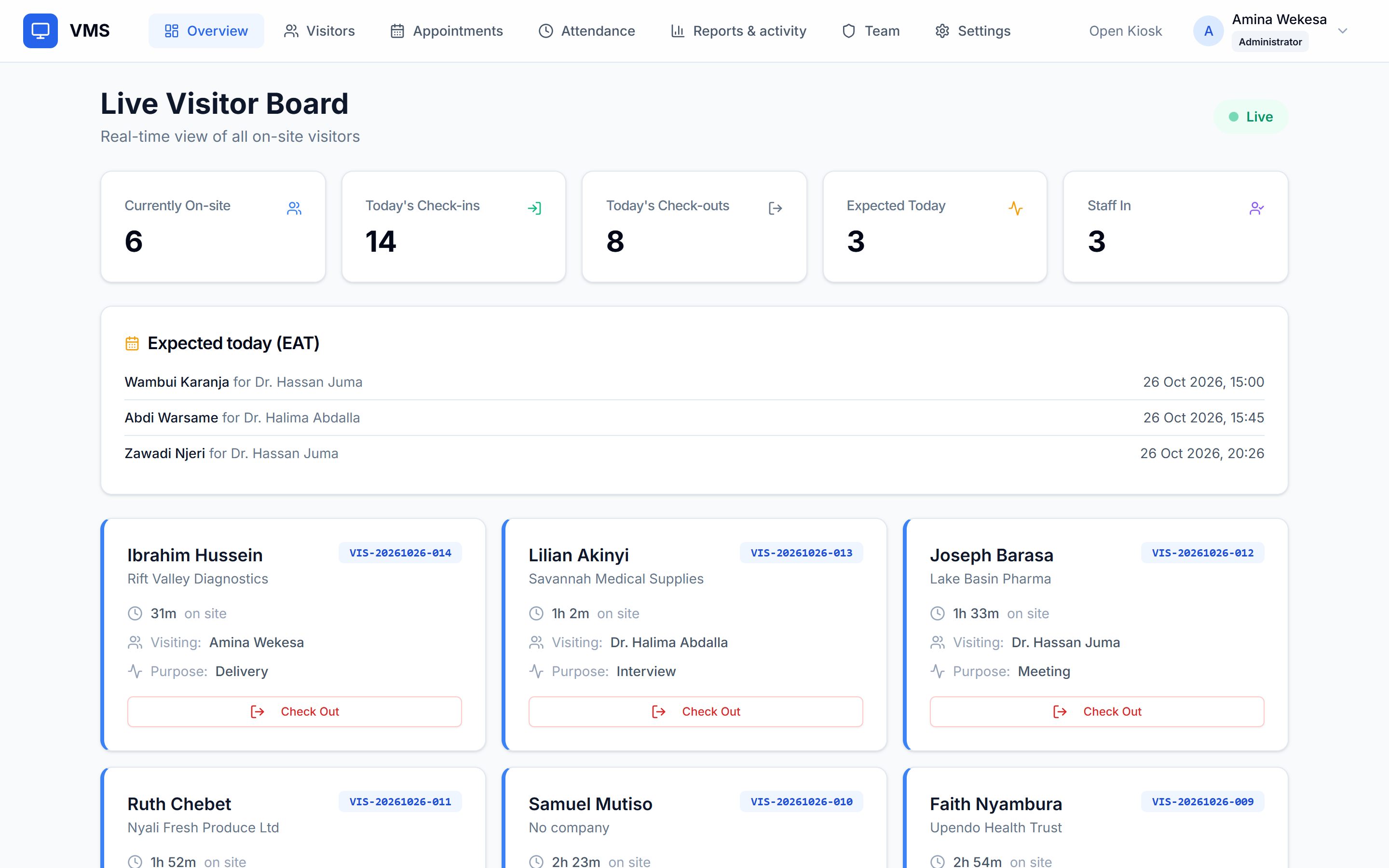Select the Zawadi Njeri expected visitor row
1389x868 pixels.
694,453
